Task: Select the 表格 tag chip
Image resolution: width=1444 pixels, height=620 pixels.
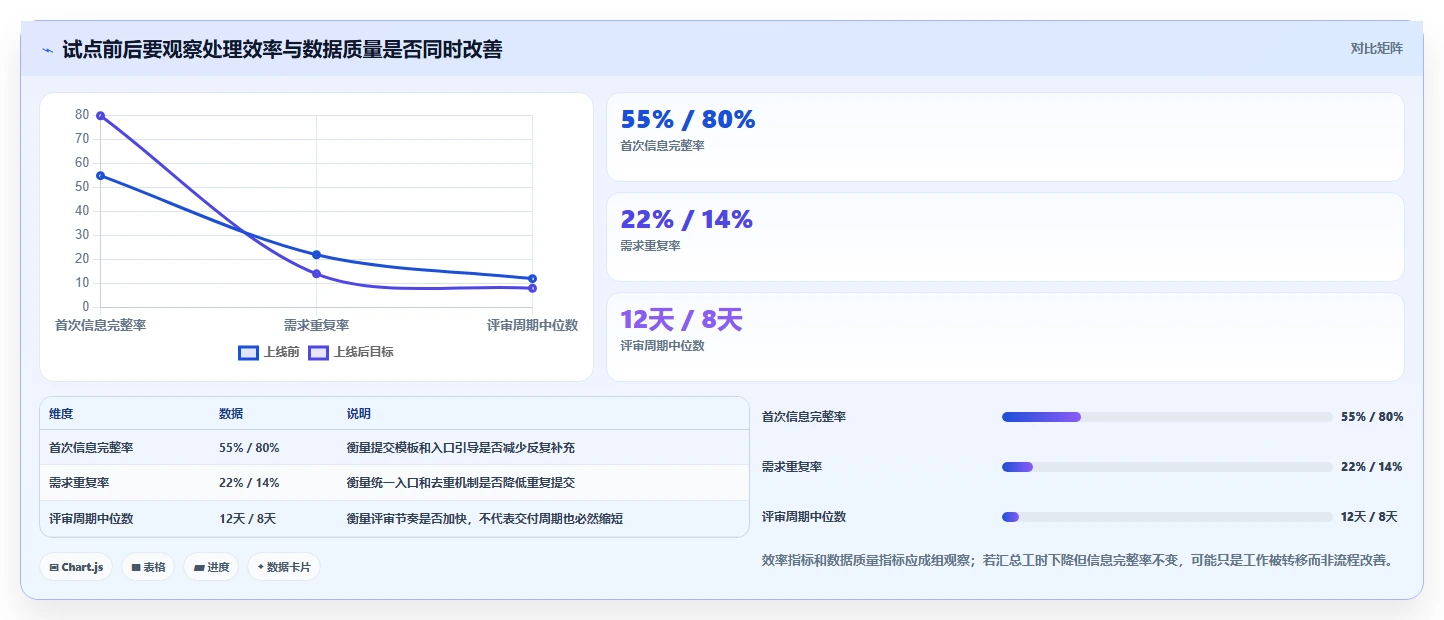Action: pyautogui.click(x=148, y=567)
